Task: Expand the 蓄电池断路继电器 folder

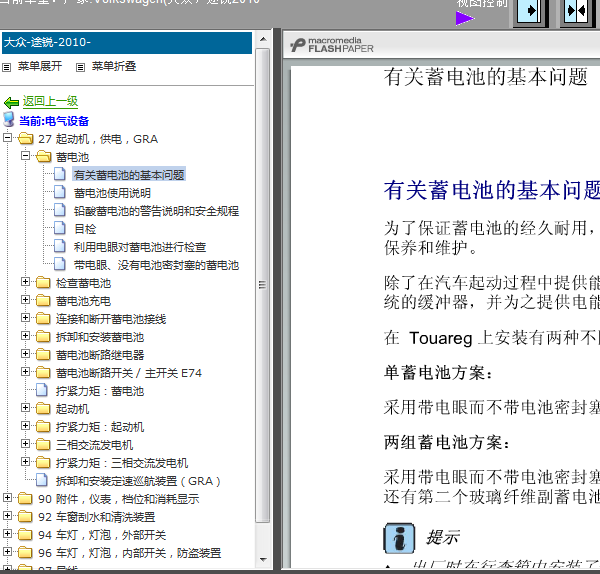Action: [x=25, y=354]
